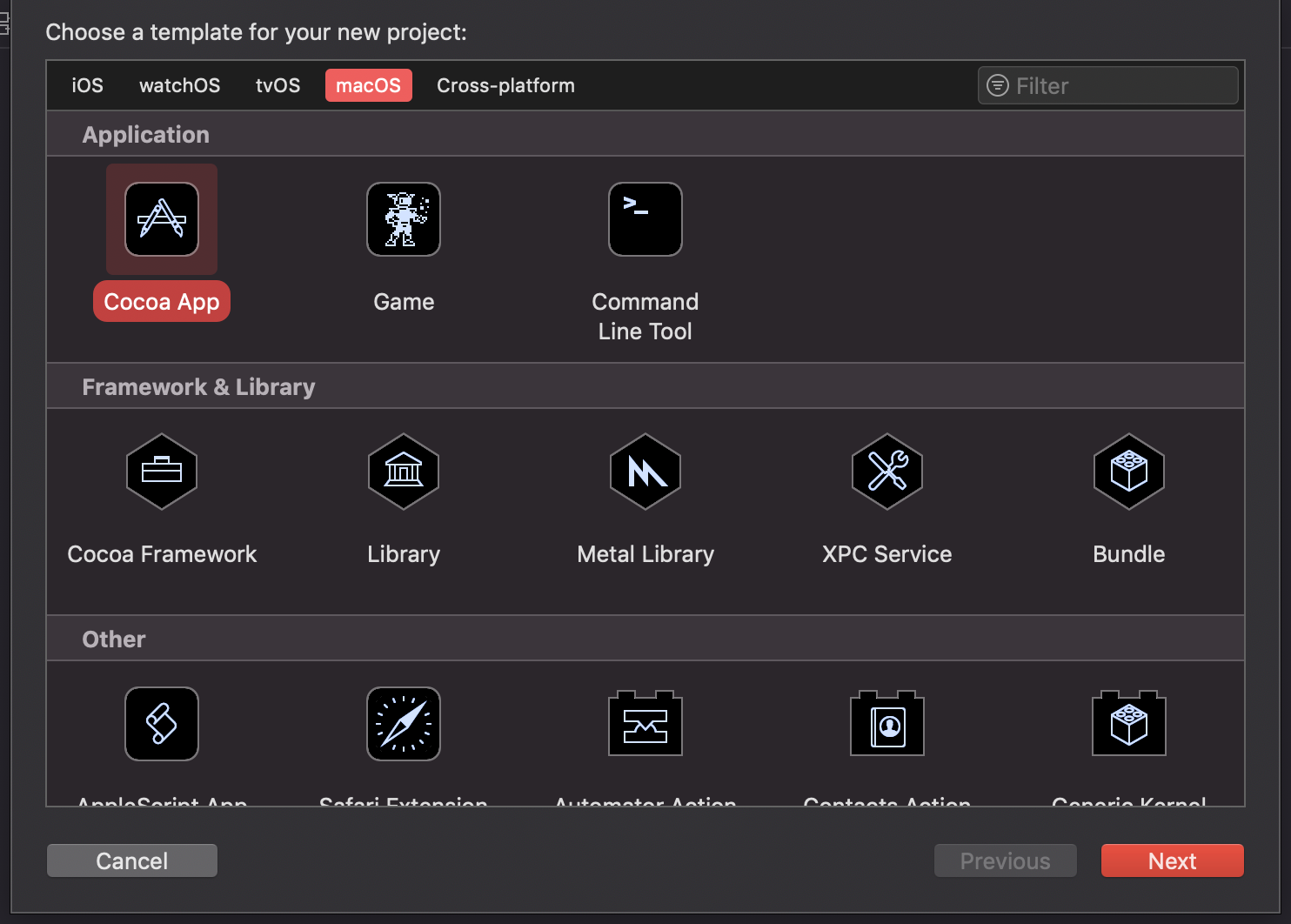Select the Cocoa Framework template
1291x924 pixels.
[x=161, y=472]
